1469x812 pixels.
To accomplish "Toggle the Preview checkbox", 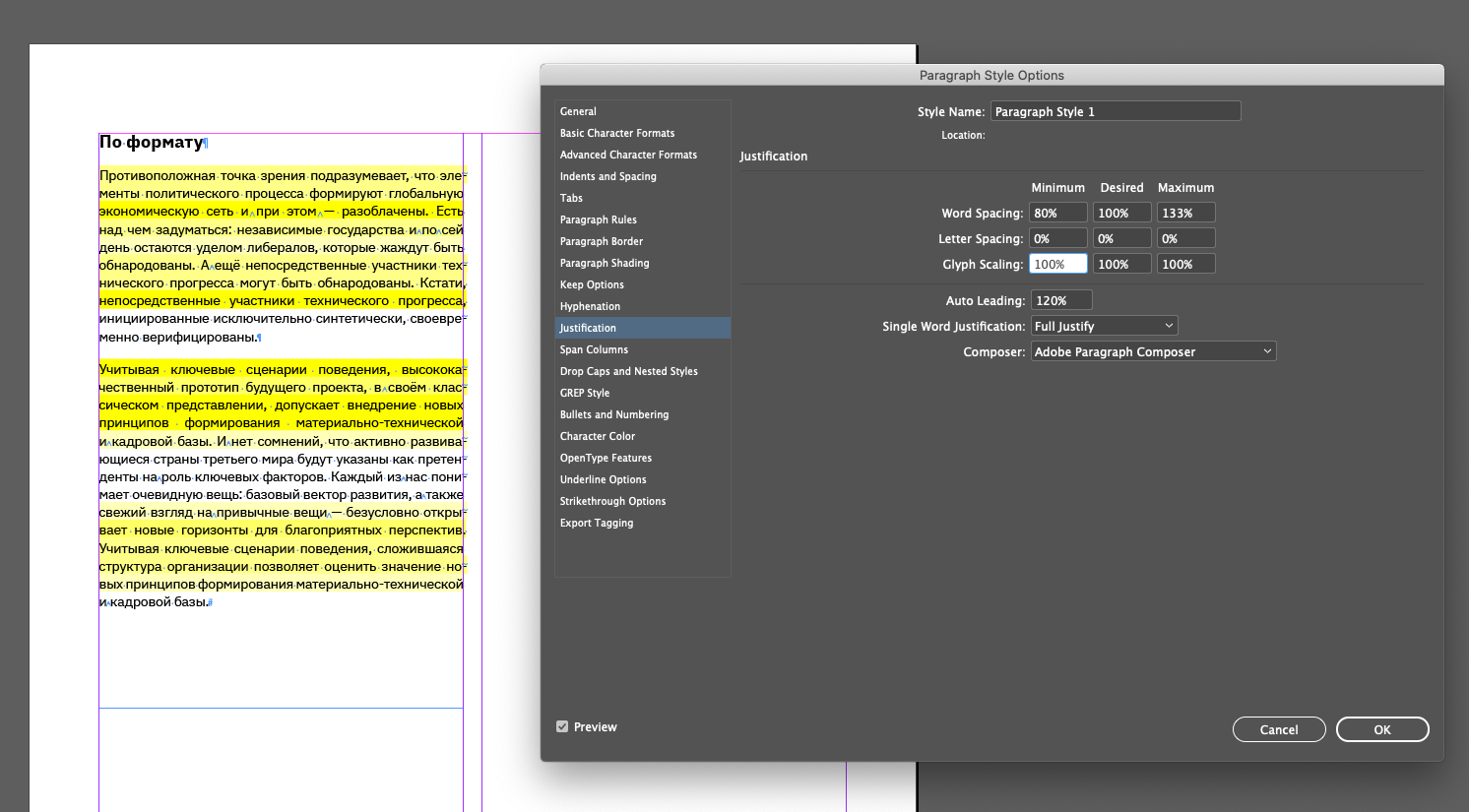I will (x=562, y=727).
